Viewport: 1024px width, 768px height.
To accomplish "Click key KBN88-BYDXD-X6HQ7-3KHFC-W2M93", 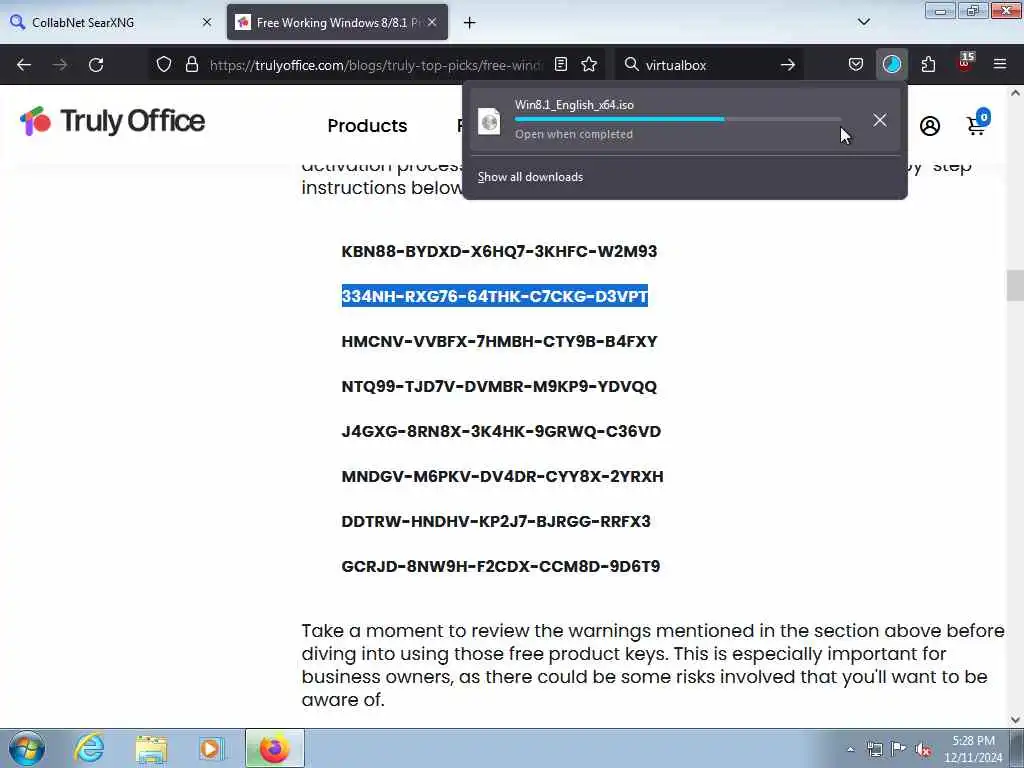I will click(499, 251).
